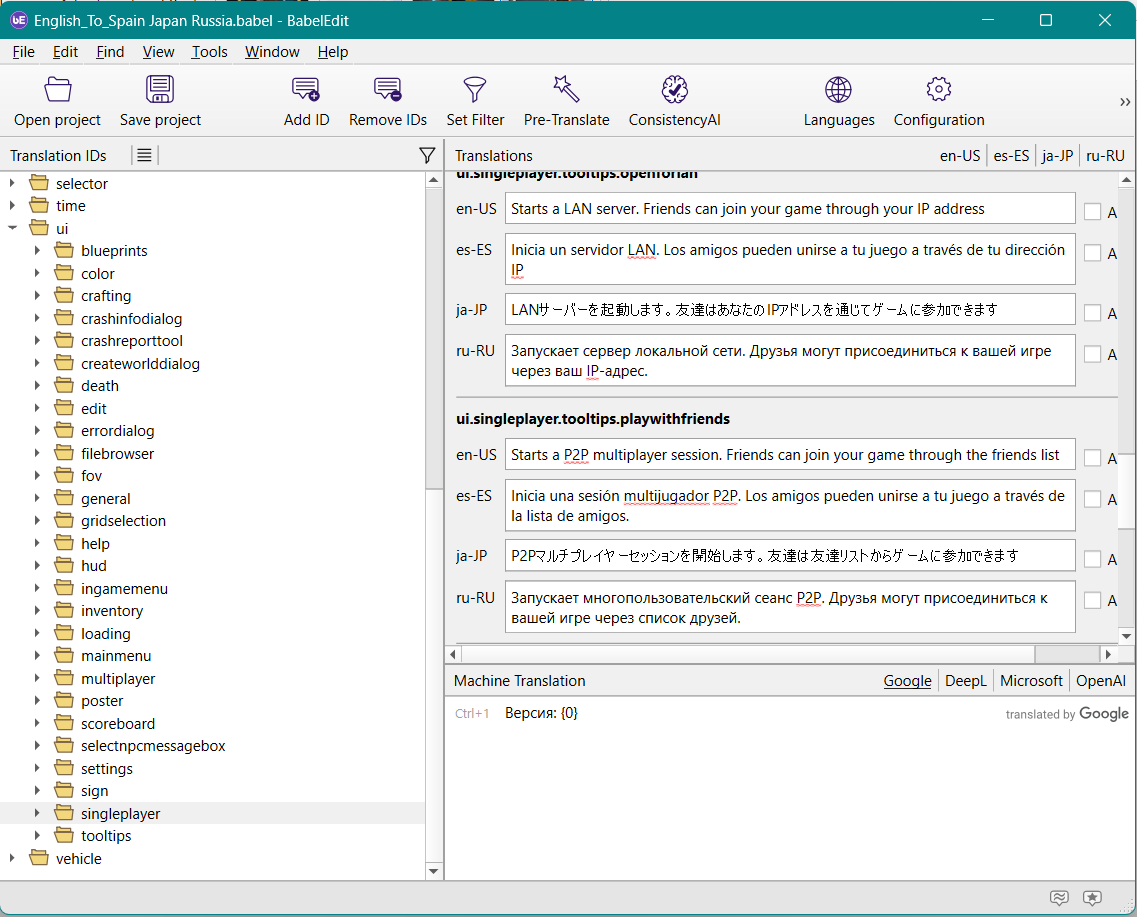Image resolution: width=1137 pixels, height=917 pixels.
Task: Open the Set Filter funnel tool
Action: coord(475,90)
